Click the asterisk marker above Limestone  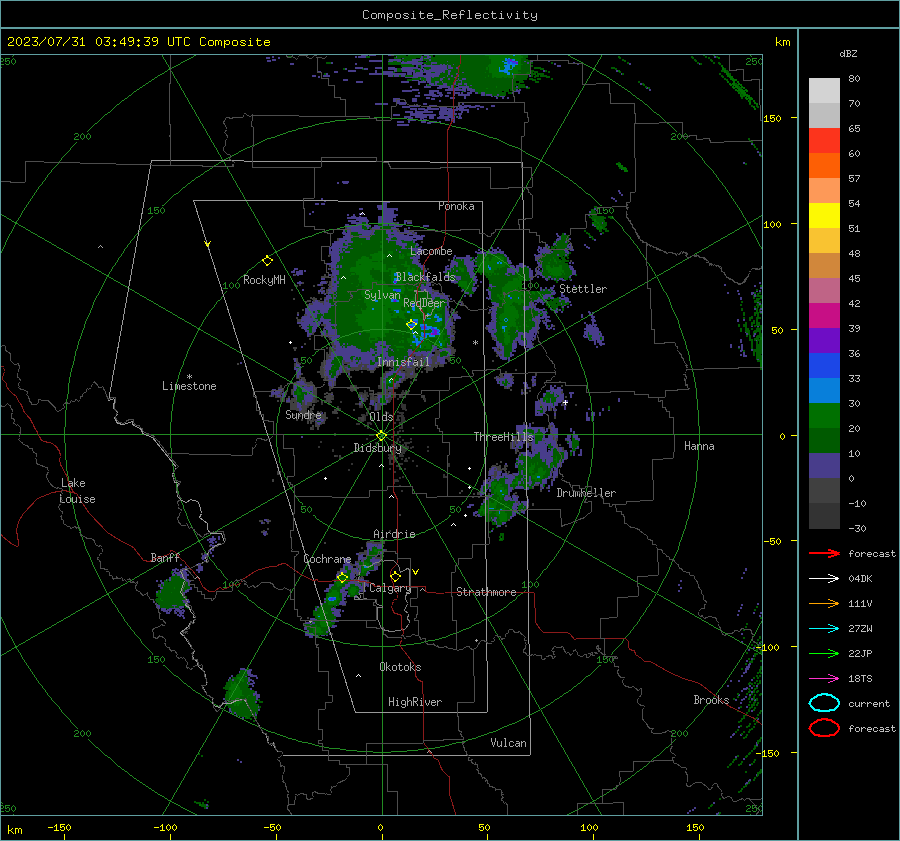[189, 377]
